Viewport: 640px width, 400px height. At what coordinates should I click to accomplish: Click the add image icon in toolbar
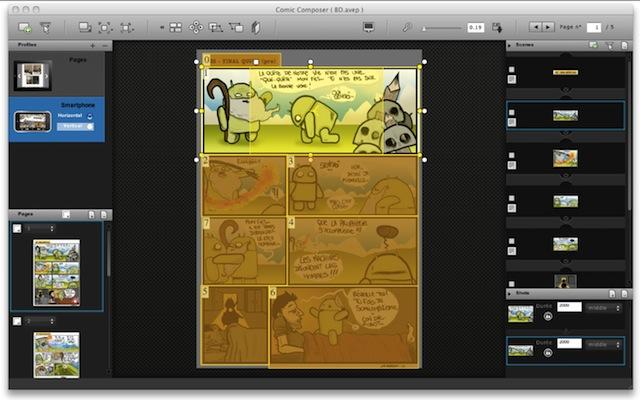pos(25,28)
